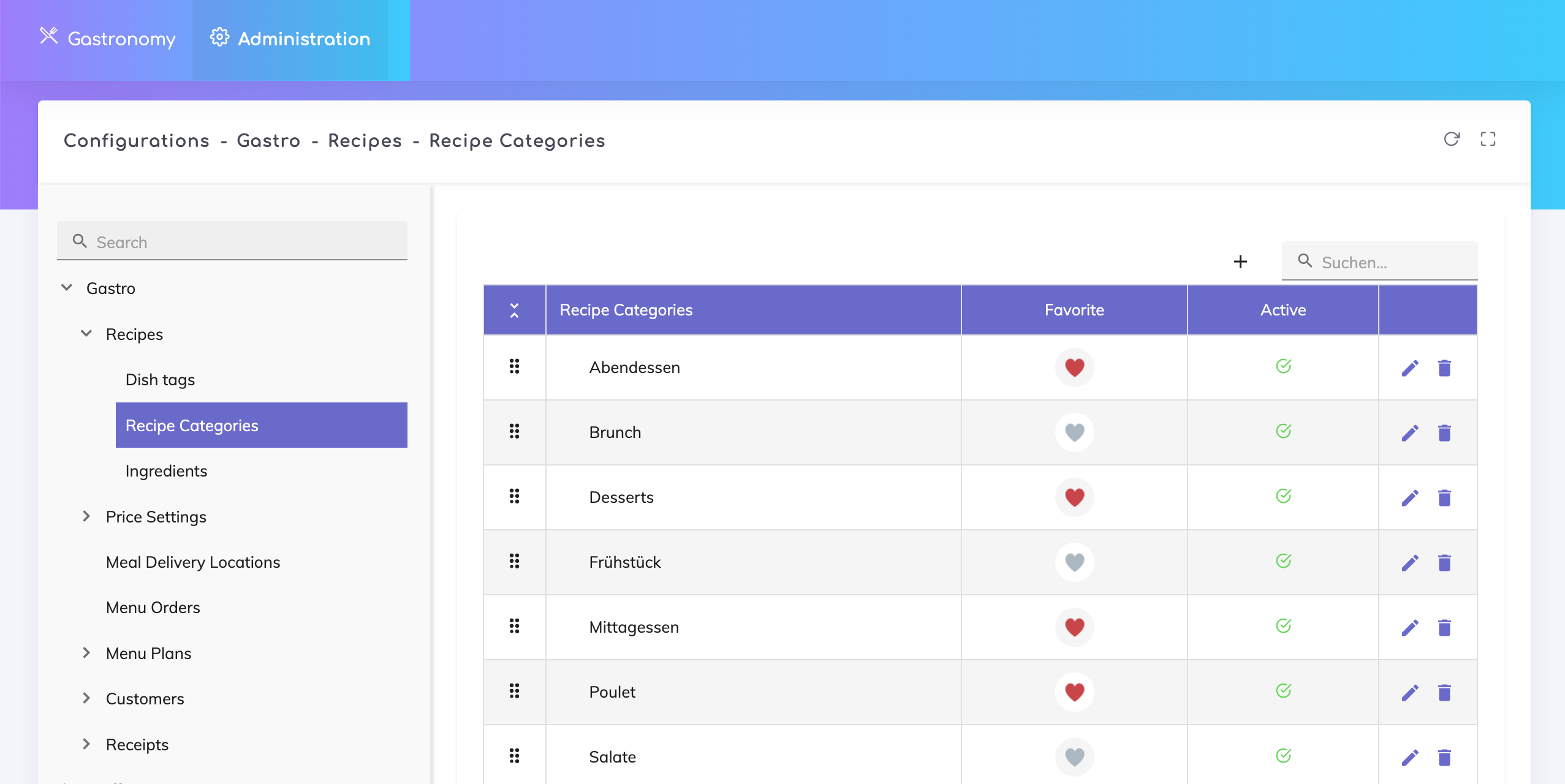Image resolution: width=1565 pixels, height=784 pixels.
Task: Collapse the Gastro tree node
Action: (x=67, y=288)
